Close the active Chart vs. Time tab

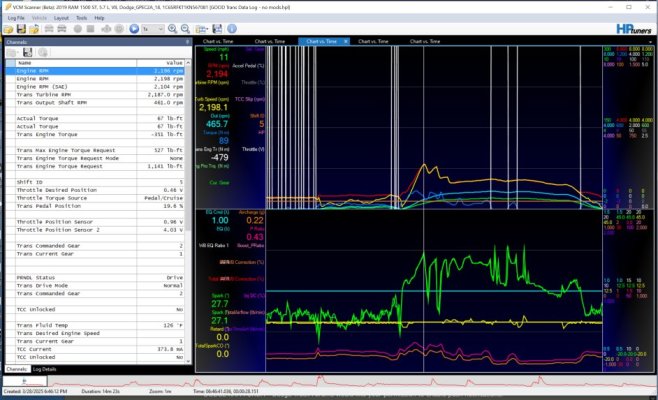(x=346, y=41)
